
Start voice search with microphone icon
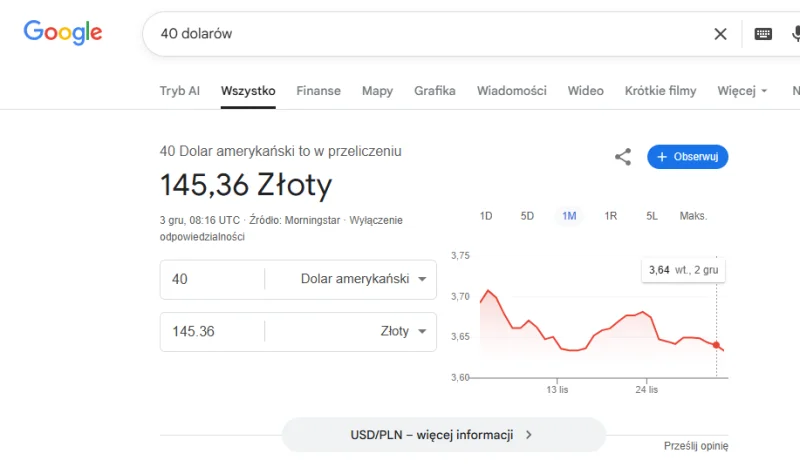click(795, 34)
